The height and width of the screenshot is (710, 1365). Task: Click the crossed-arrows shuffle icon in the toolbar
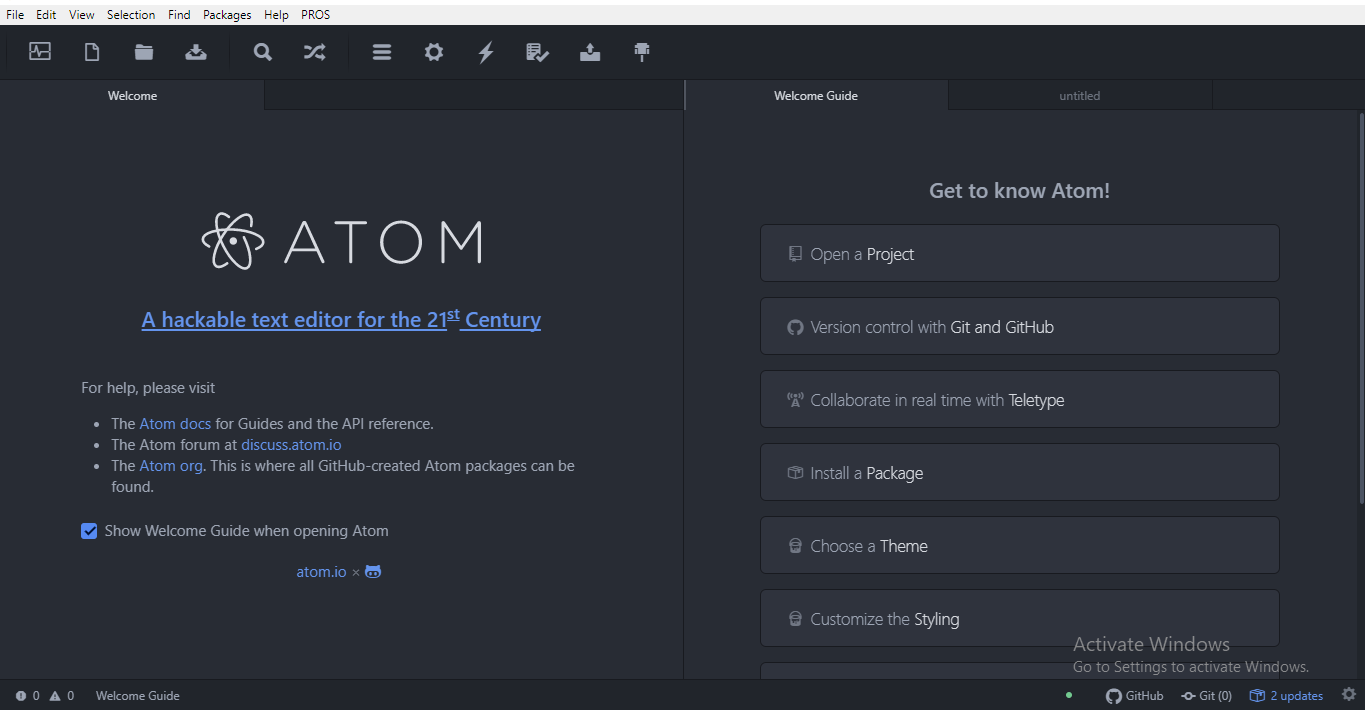point(315,52)
